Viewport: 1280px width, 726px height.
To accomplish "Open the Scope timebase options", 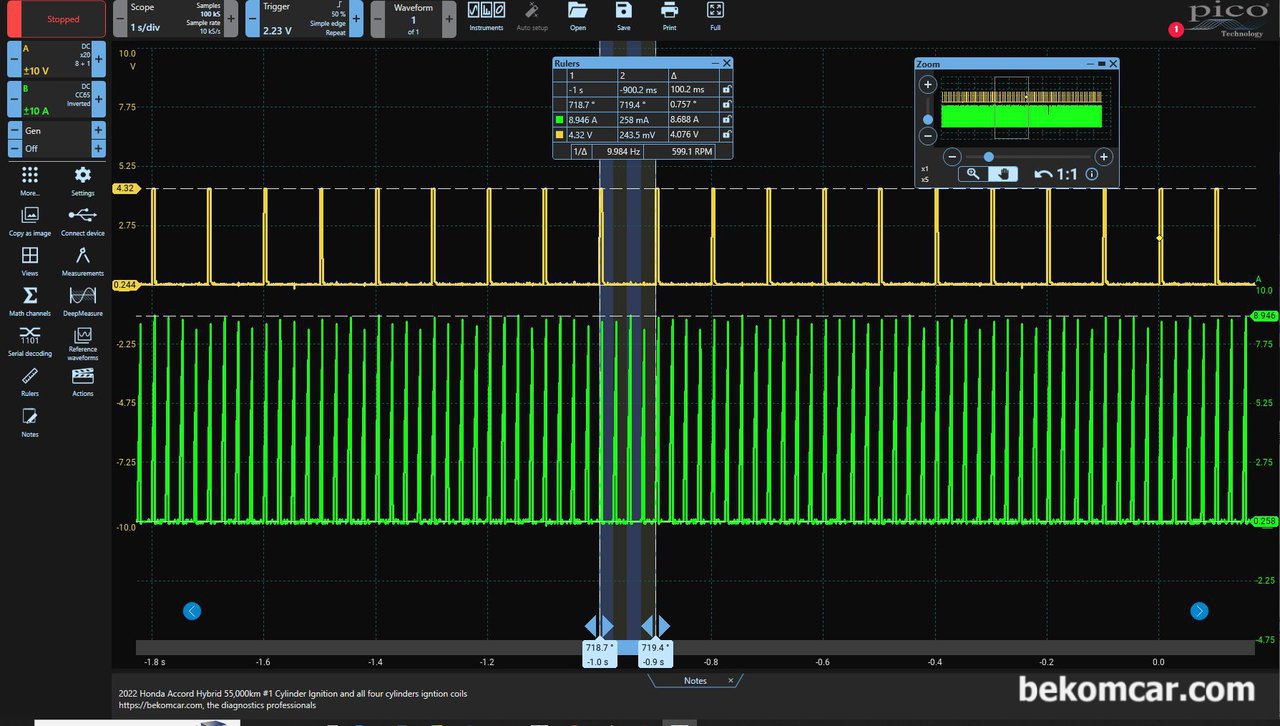I will 176,19.
